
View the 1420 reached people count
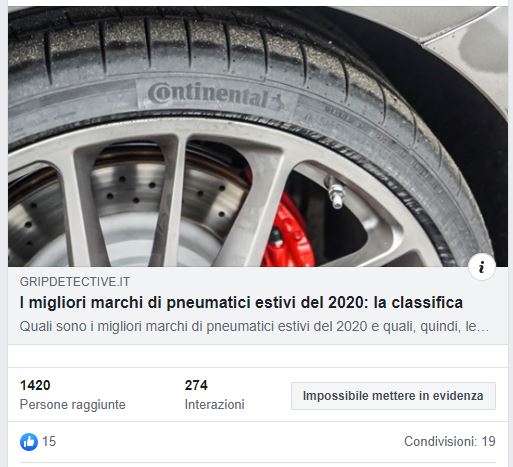click(35, 385)
